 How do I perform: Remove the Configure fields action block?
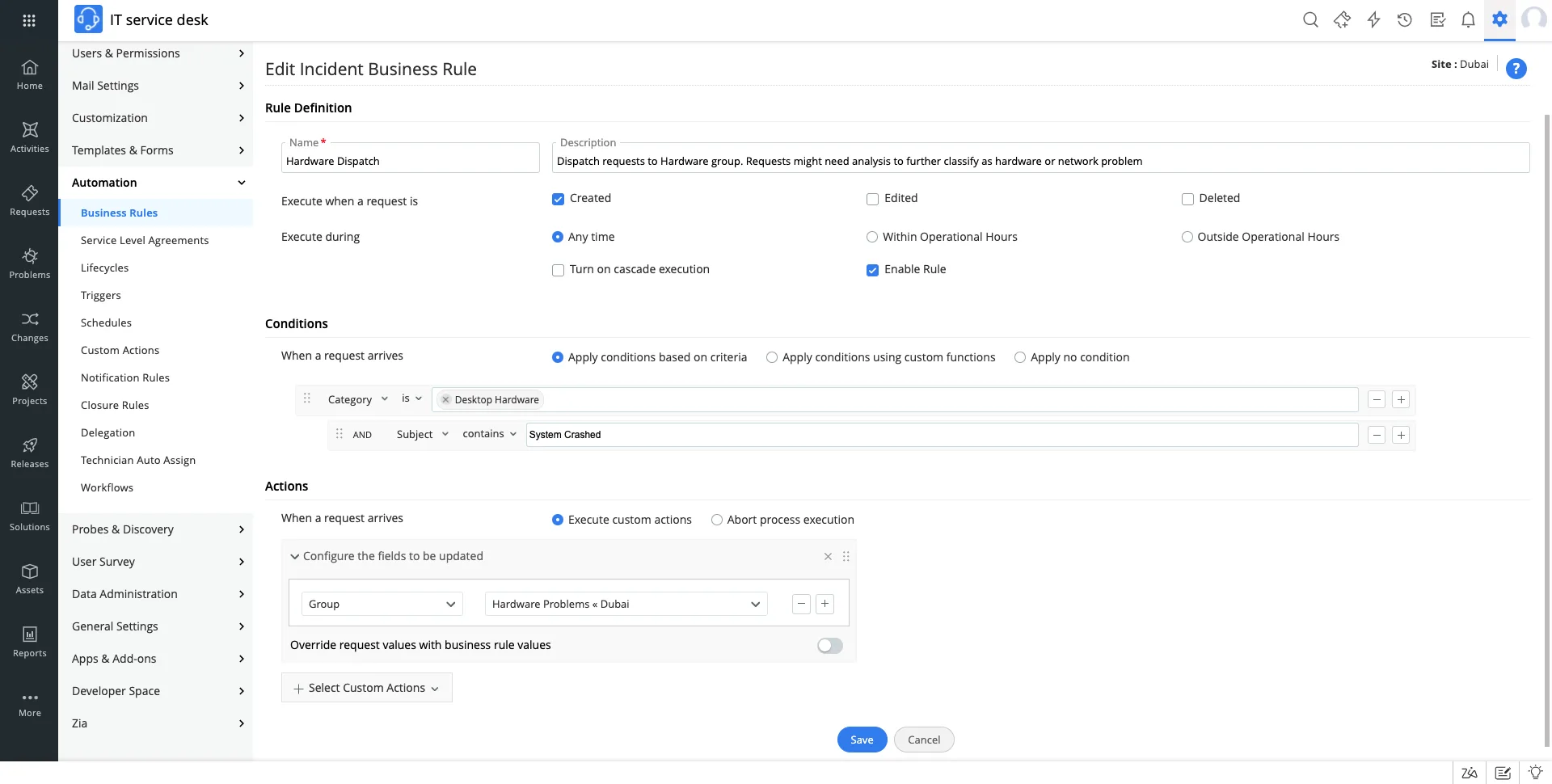[828, 556]
